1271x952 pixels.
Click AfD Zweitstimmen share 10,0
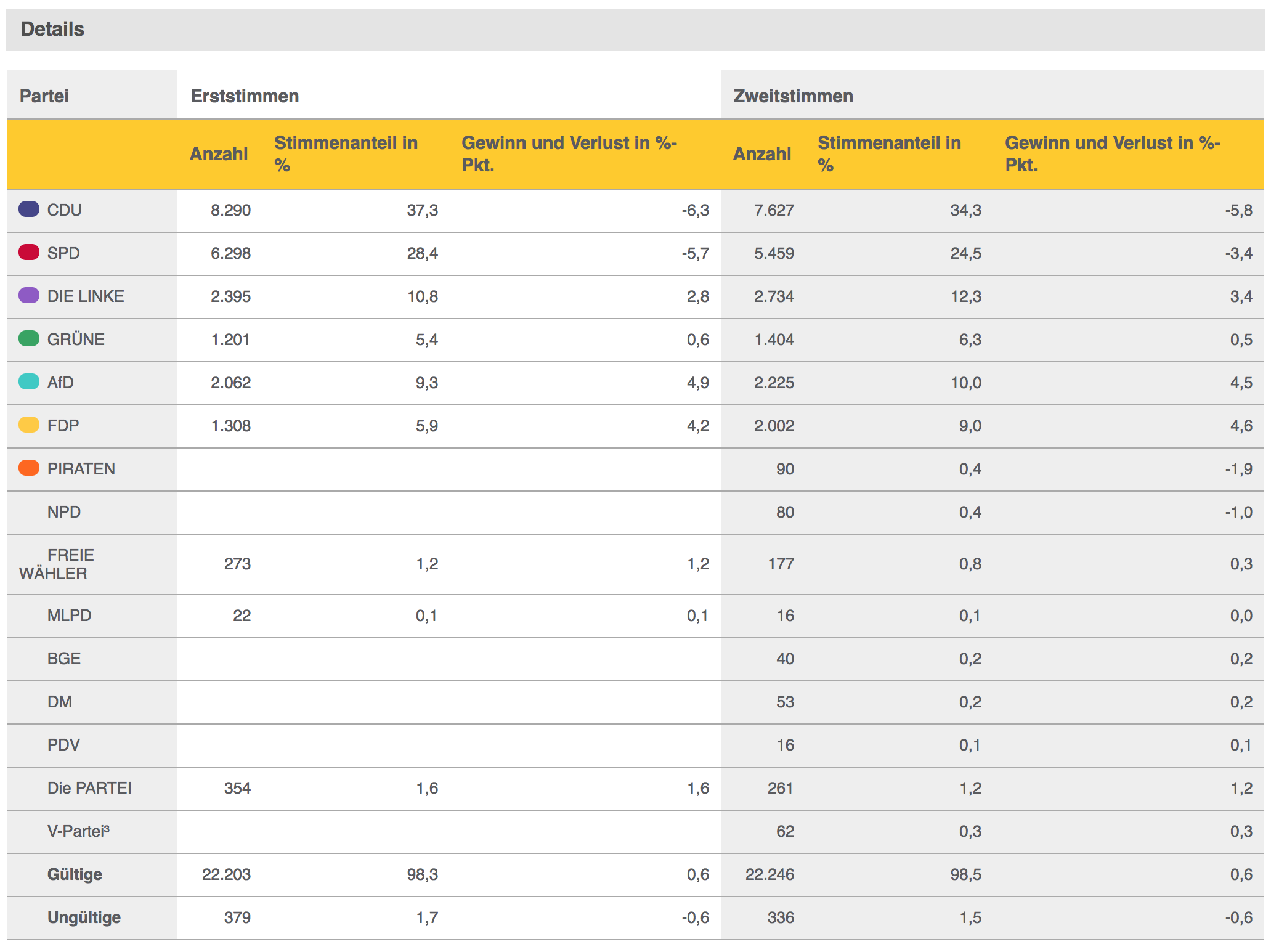point(965,383)
